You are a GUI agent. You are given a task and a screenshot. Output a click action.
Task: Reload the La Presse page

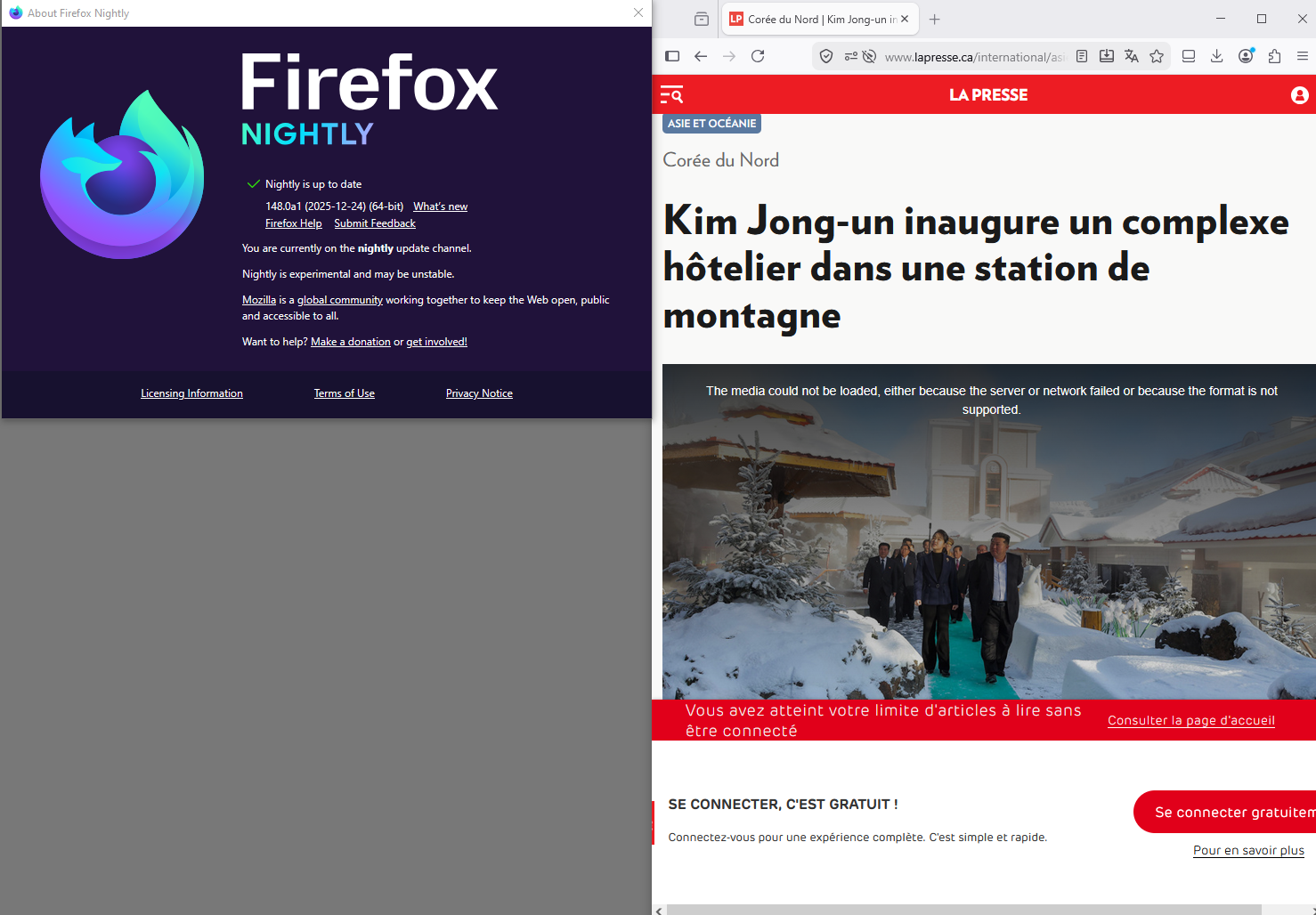758,56
